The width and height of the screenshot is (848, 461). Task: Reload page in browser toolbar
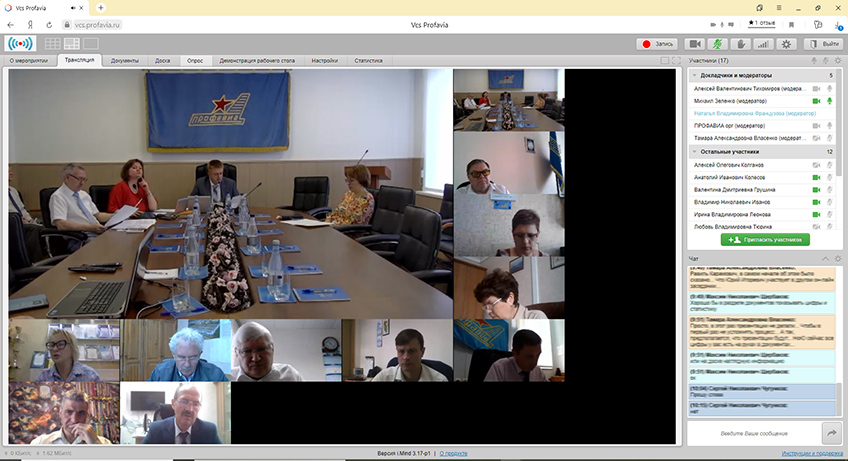(49, 25)
